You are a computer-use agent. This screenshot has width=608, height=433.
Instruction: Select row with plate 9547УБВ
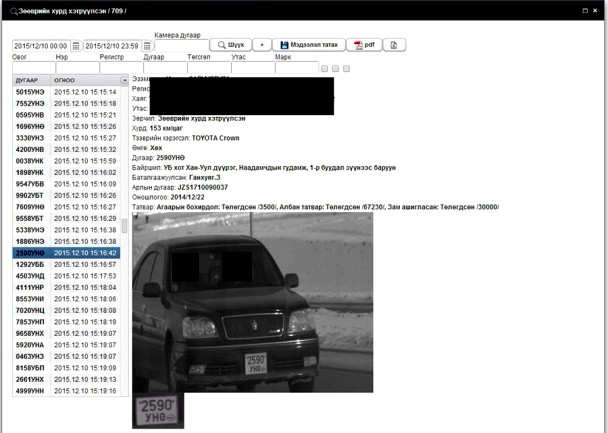pos(66,184)
